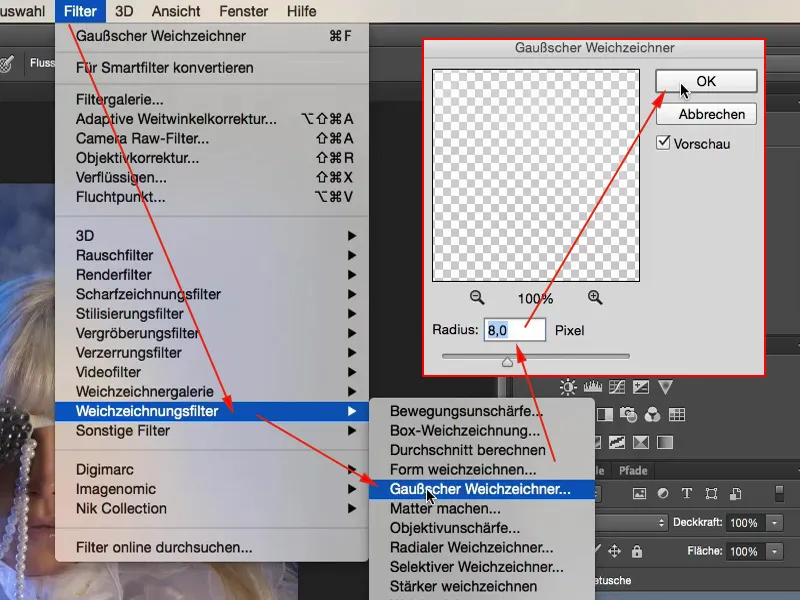Click the Fläche 100% value field
Screen dimensions: 800x600
pyautogui.click(x=745, y=551)
